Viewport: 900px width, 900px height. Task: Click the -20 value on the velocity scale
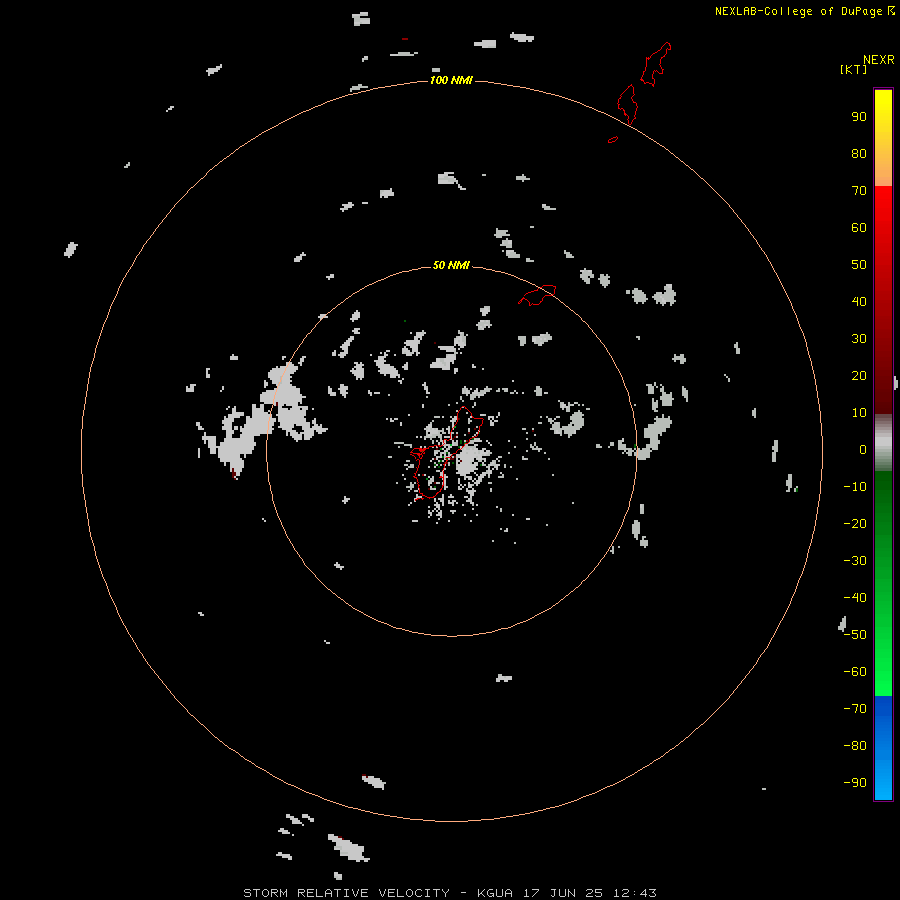(x=855, y=523)
